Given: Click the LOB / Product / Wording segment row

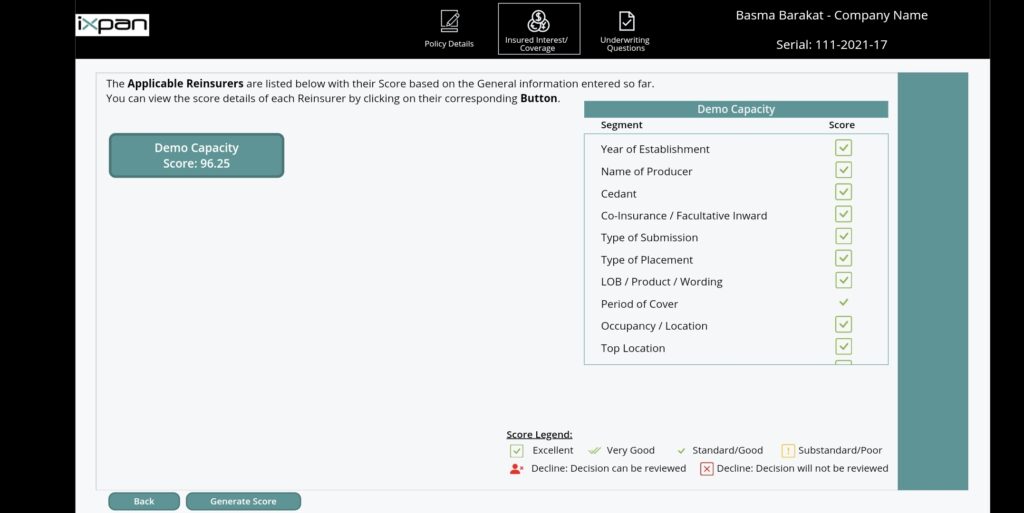Looking at the screenshot, I should (661, 282).
